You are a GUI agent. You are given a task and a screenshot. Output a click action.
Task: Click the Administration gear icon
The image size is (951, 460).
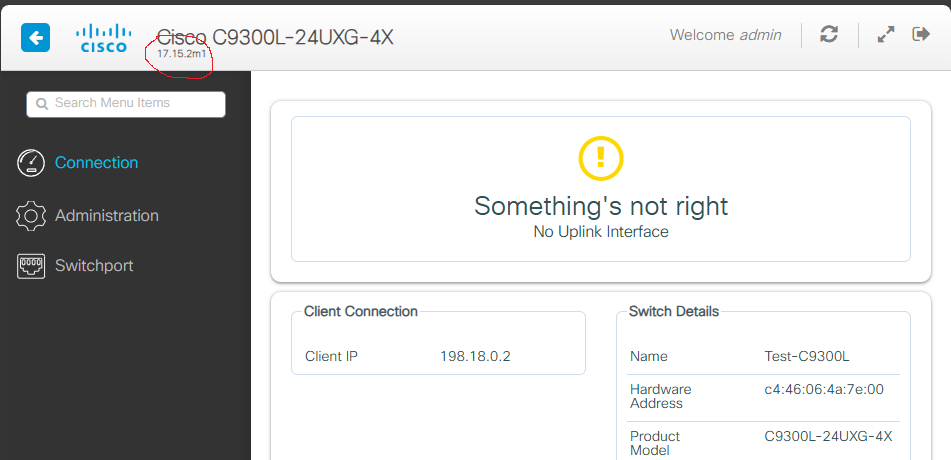coord(31,215)
